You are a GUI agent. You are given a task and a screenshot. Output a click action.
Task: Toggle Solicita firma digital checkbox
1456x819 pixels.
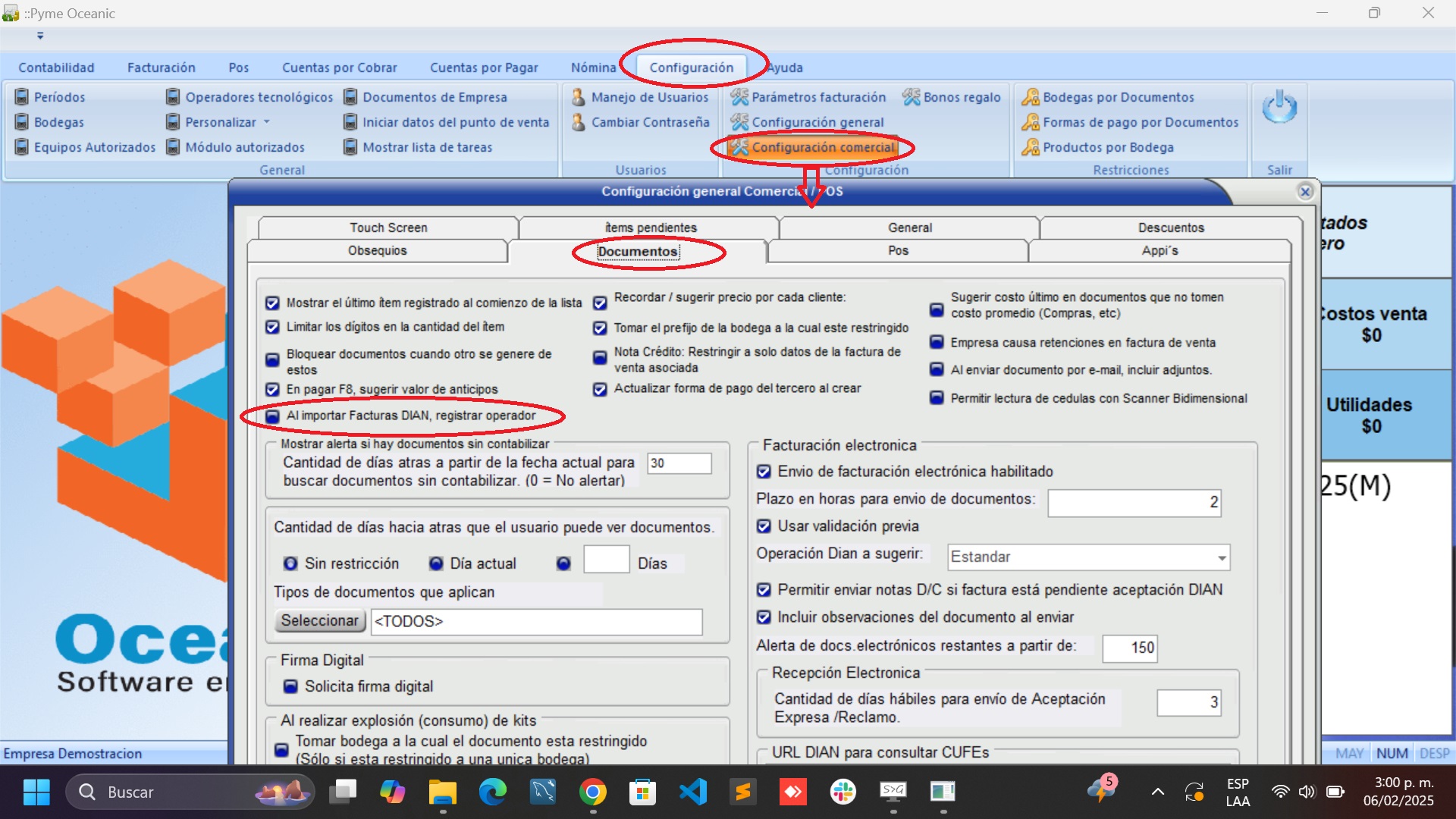pos(290,686)
